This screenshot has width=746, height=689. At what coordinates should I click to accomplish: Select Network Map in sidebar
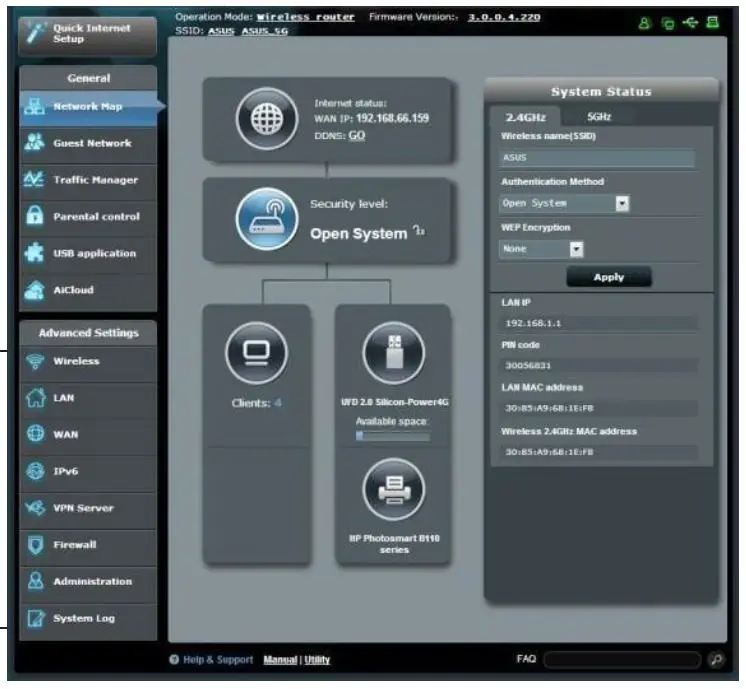[88, 108]
